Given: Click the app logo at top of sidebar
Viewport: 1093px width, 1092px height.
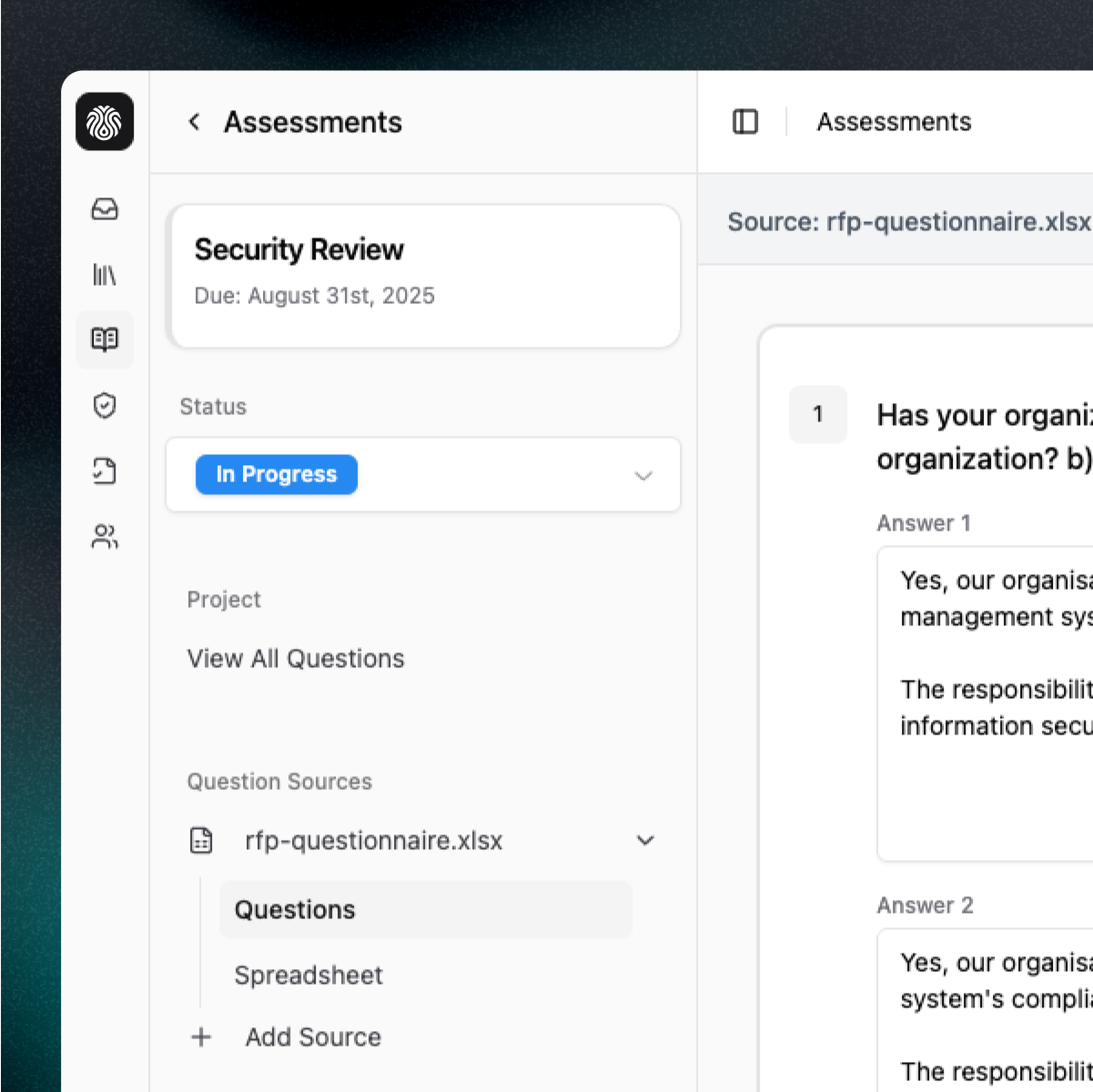Looking at the screenshot, I should [104, 121].
